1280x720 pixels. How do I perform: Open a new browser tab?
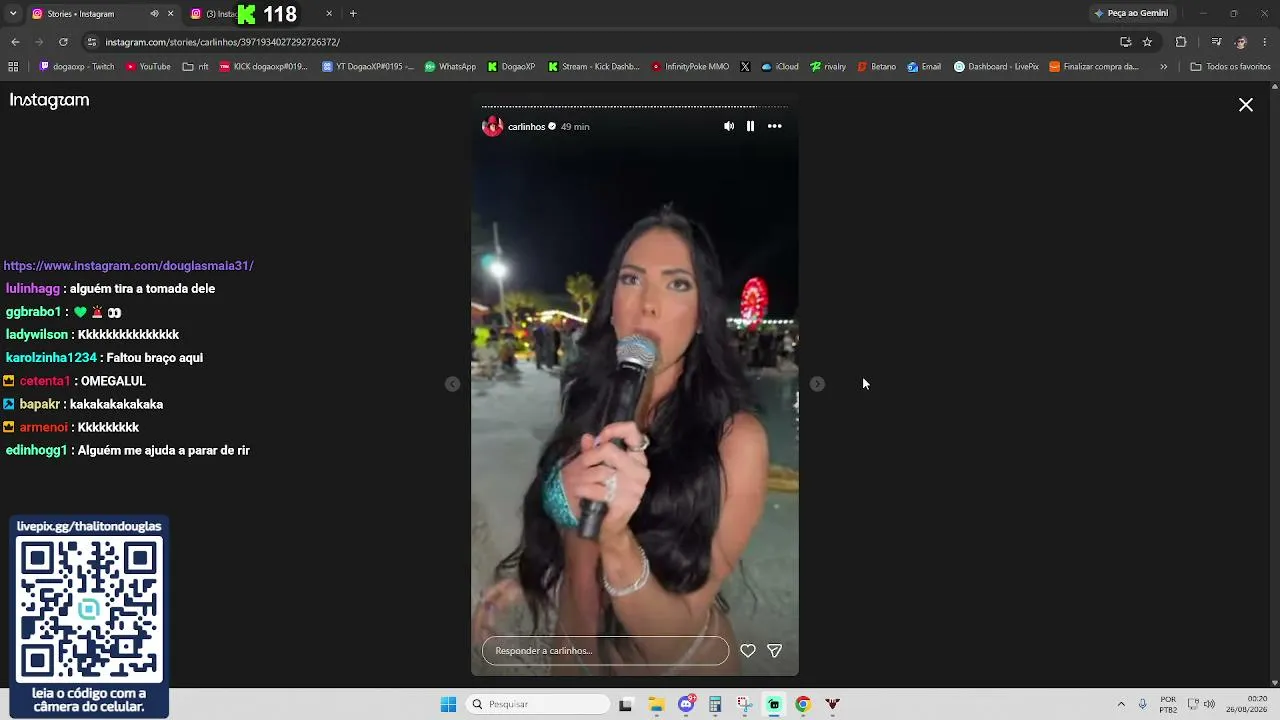tap(353, 14)
